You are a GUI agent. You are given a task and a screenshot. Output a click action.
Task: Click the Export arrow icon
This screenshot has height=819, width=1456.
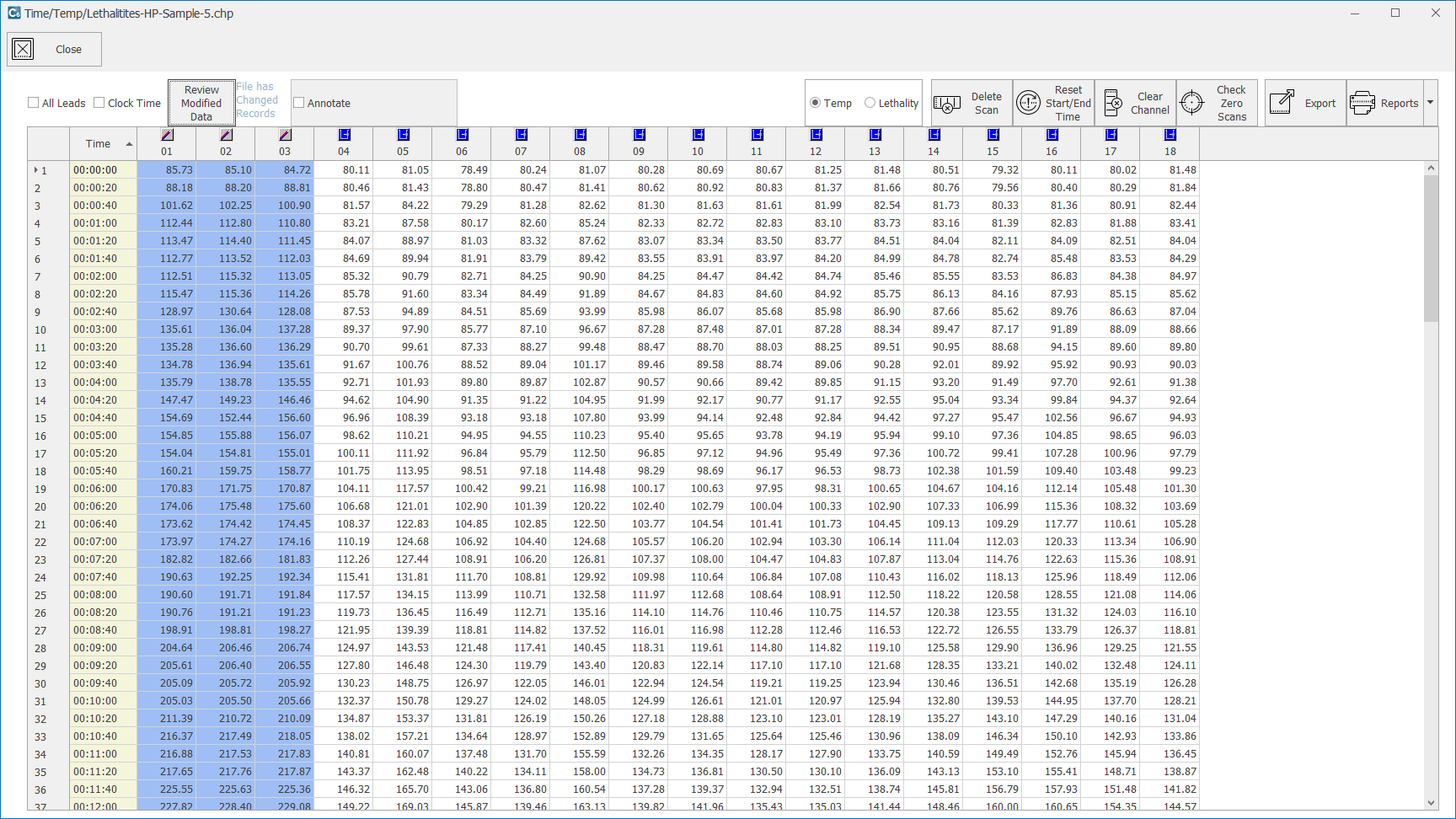click(1282, 102)
